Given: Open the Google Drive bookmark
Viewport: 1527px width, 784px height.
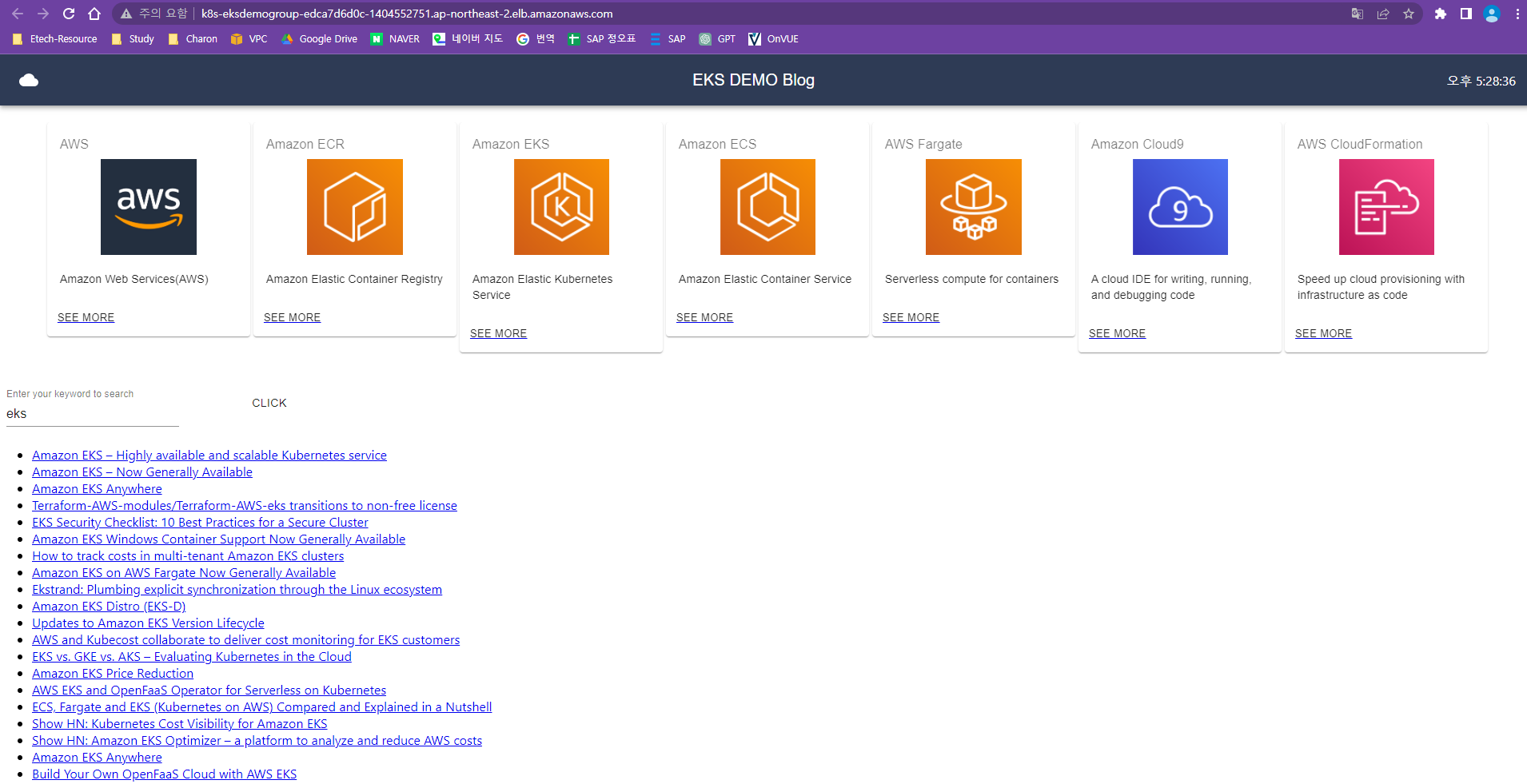Looking at the screenshot, I should (x=319, y=38).
